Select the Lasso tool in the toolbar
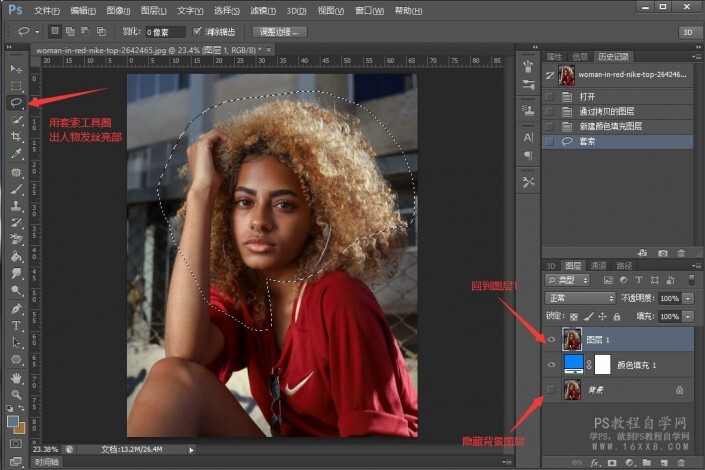The image size is (705, 470). tap(16, 102)
